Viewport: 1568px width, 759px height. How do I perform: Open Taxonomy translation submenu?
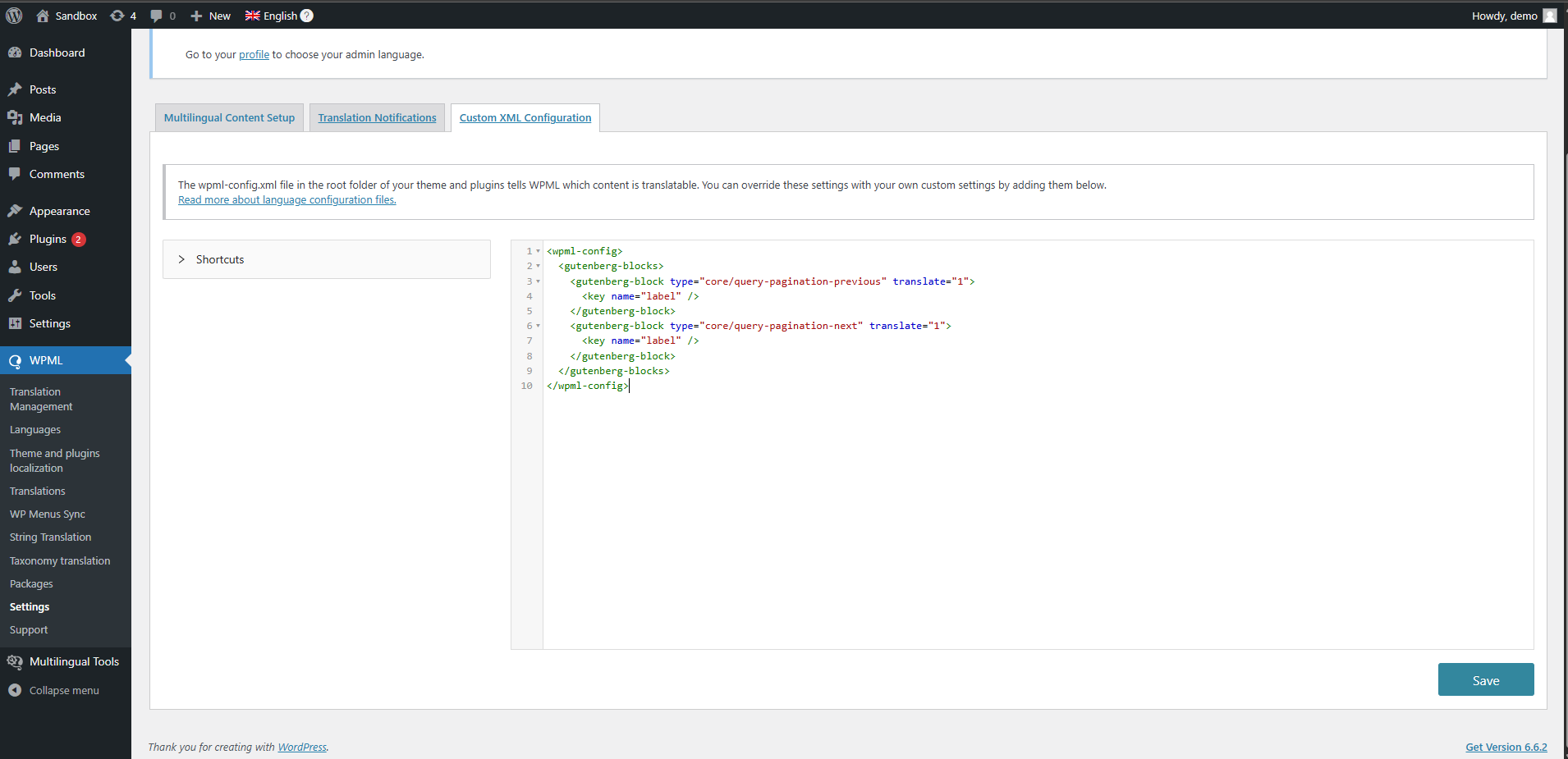click(x=60, y=560)
